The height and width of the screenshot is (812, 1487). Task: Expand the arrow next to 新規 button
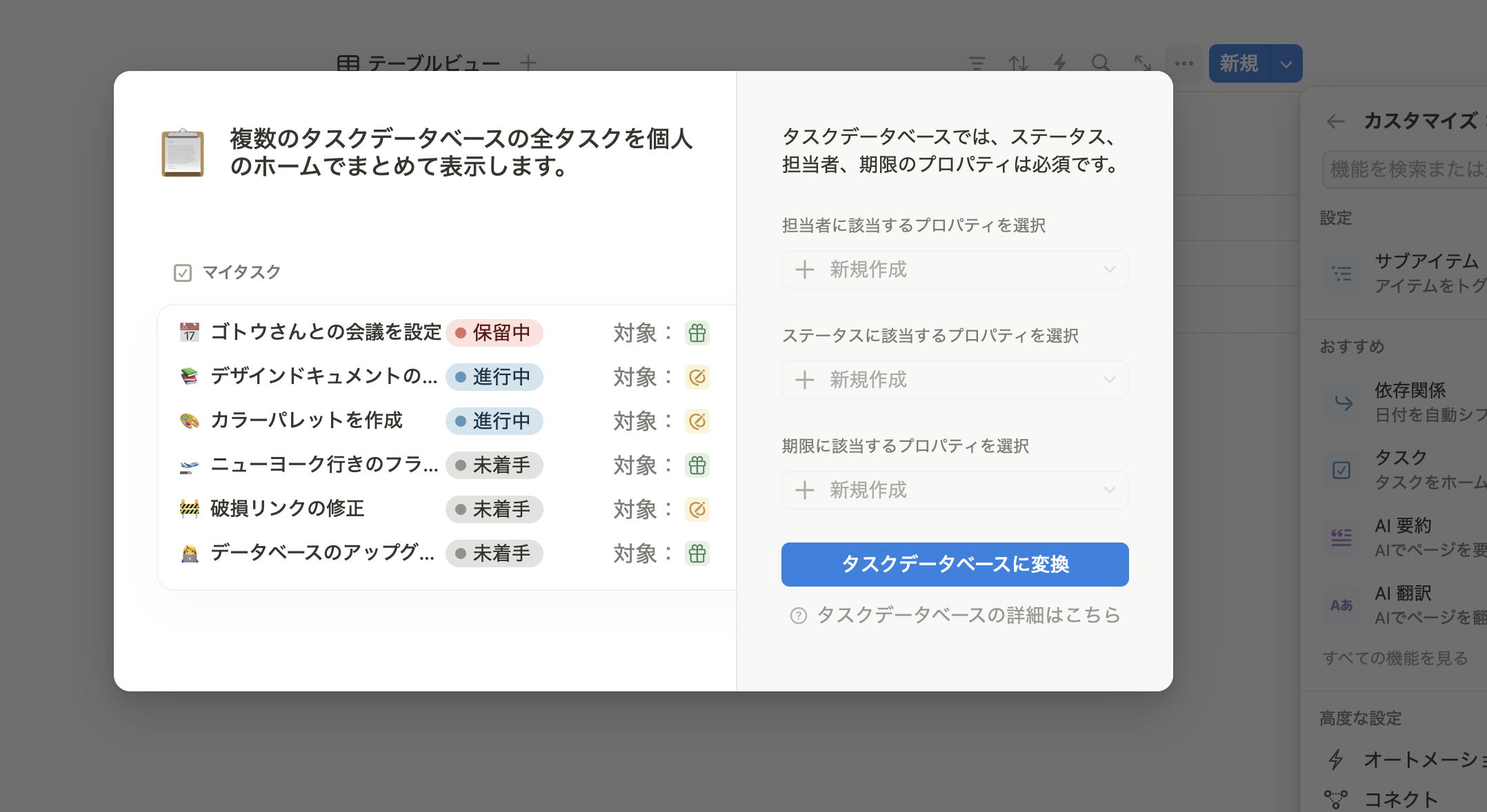[1286, 64]
